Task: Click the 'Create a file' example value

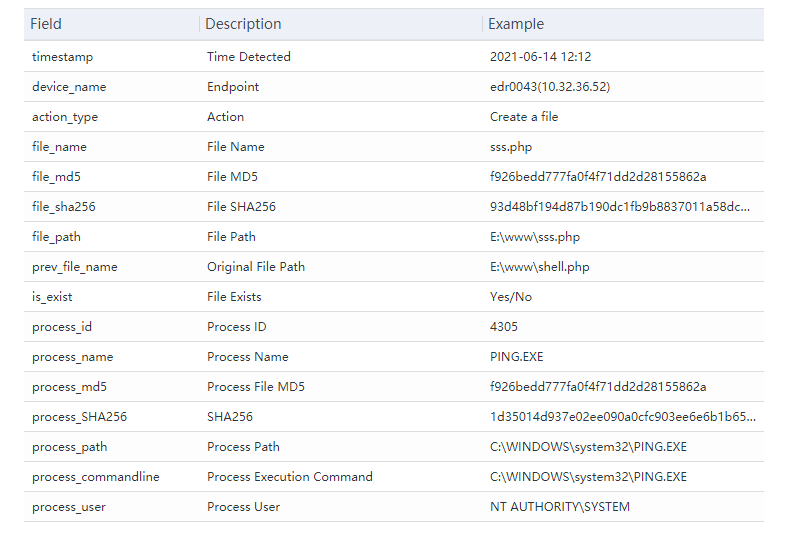Action: 524,117
